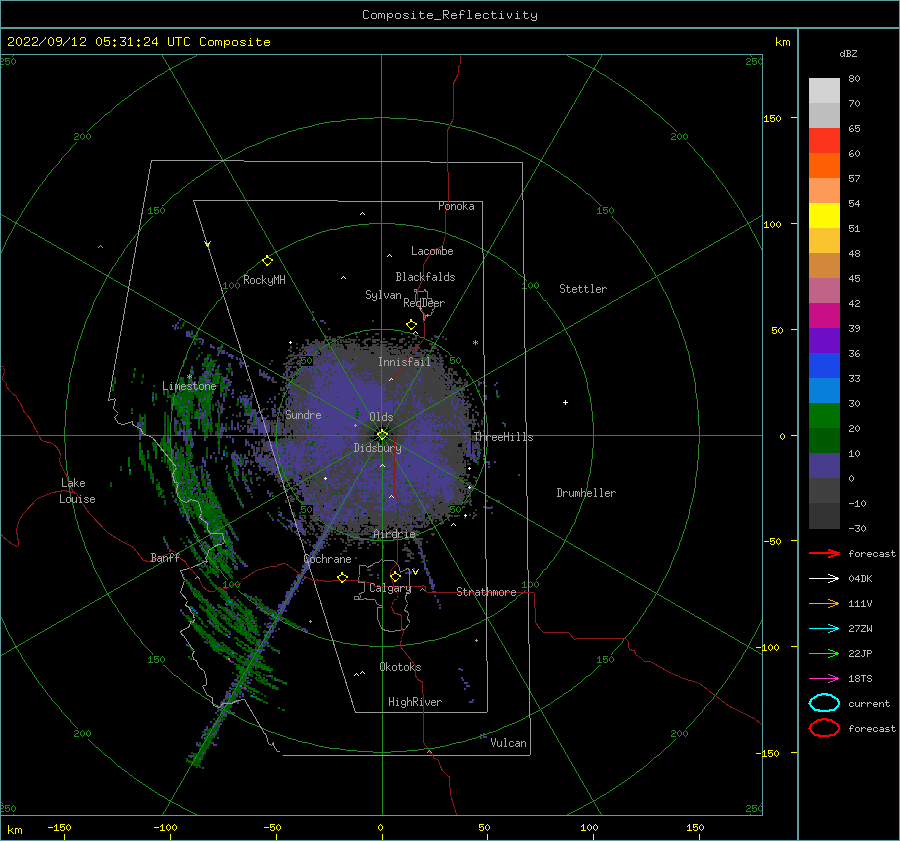Click the cyan 27ZW arrow in legend
The height and width of the screenshot is (841, 900).
[x=824, y=629]
